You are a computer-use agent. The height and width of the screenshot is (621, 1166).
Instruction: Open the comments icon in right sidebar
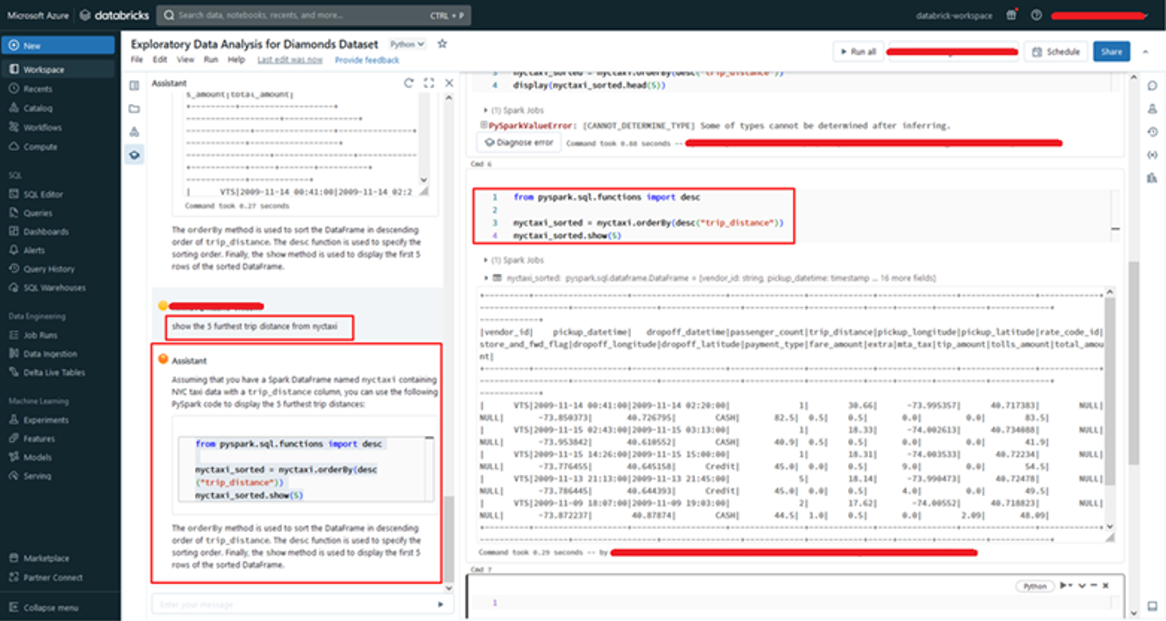click(x=1152, y=85)
